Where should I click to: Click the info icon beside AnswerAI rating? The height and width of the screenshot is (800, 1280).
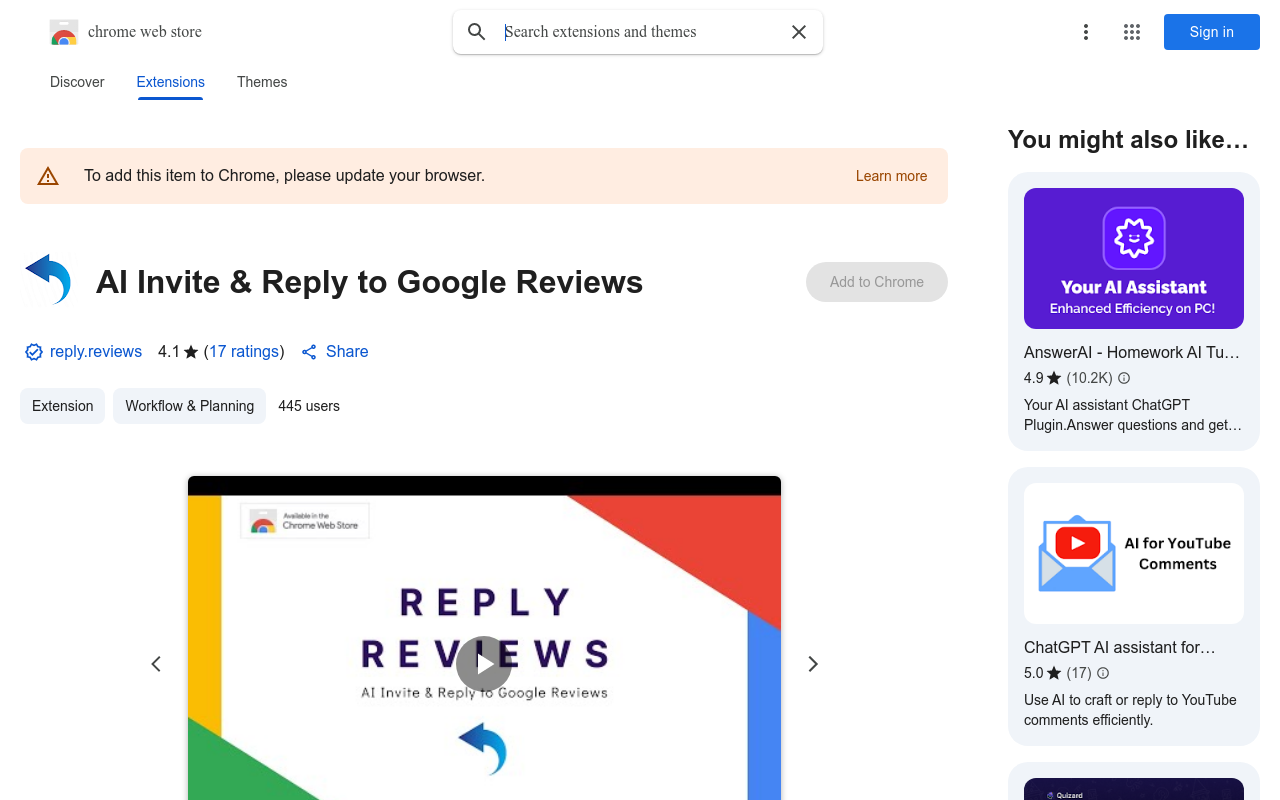pyautogui.click(x=1124, y=378)
